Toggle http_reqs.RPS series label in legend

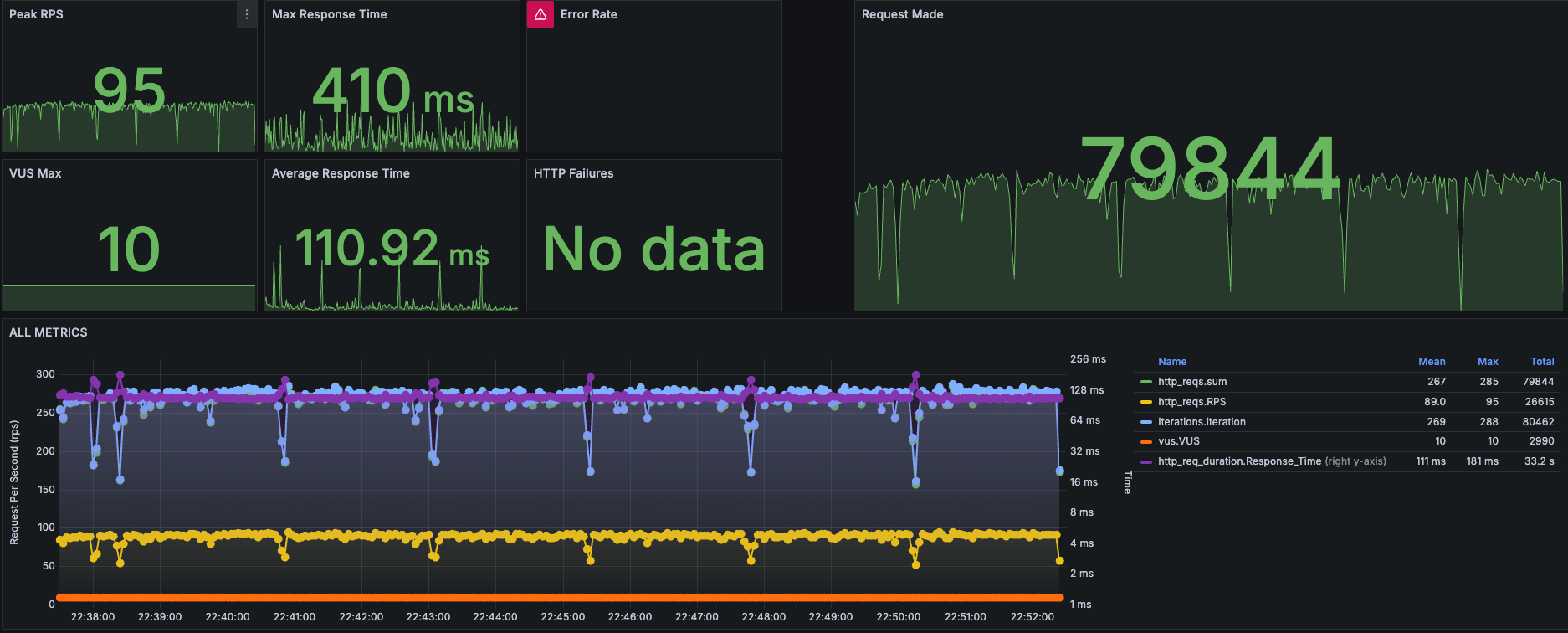pyautogui.click(x=1191, y=402)
